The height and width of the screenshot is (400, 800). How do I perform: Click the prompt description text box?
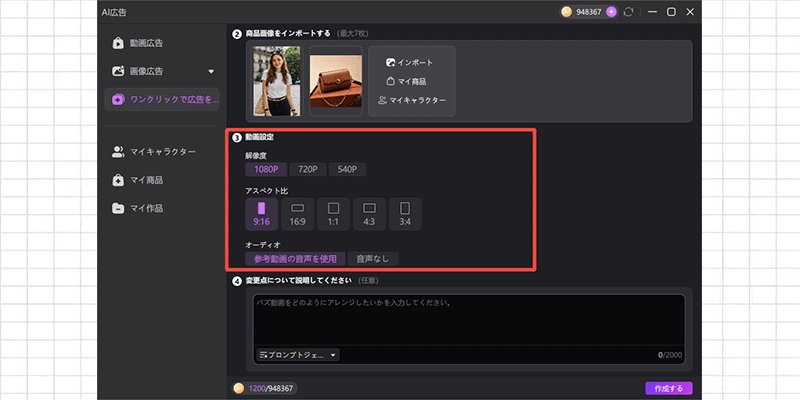(469, 320)
